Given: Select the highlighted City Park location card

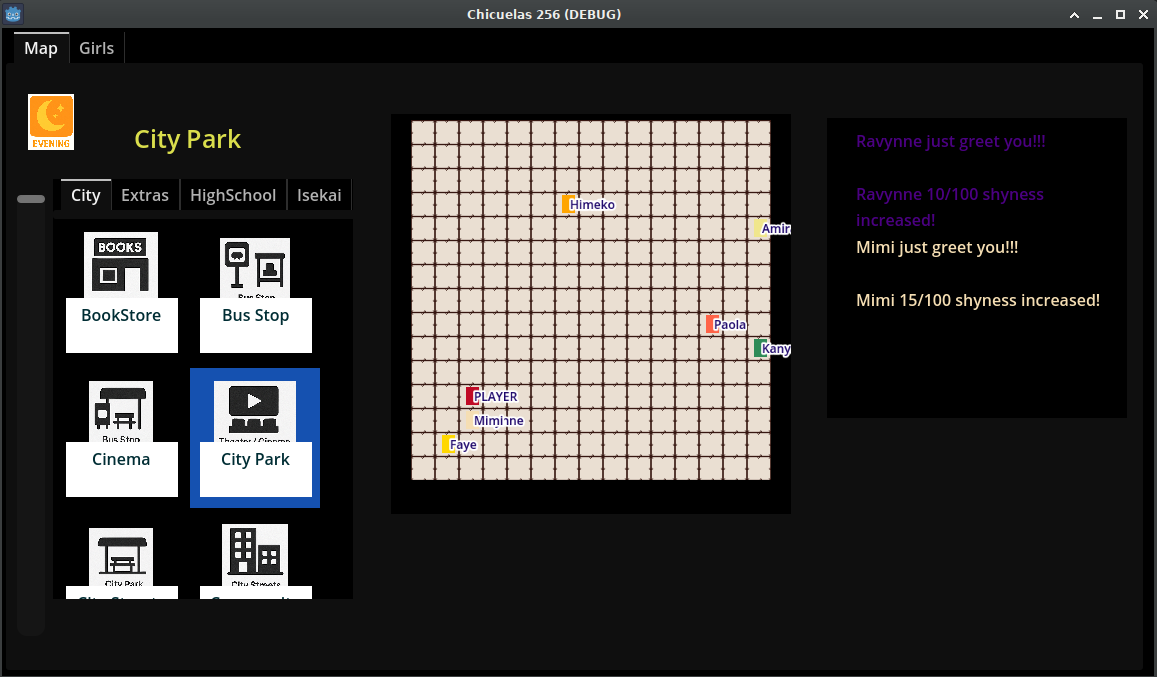Looking at the screenshot, I should [255, 438].
